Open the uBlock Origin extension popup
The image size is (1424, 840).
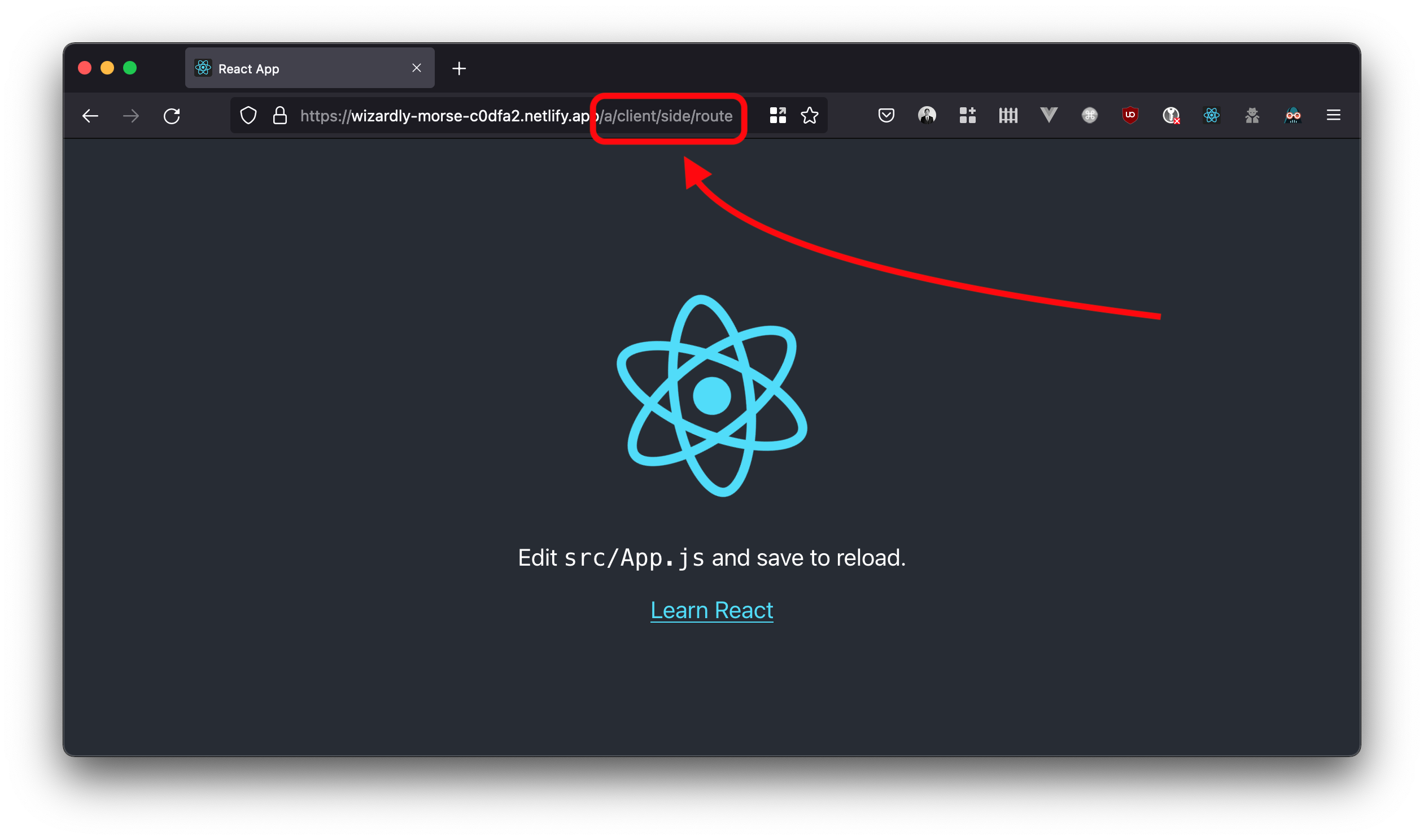click(1130, 116)
